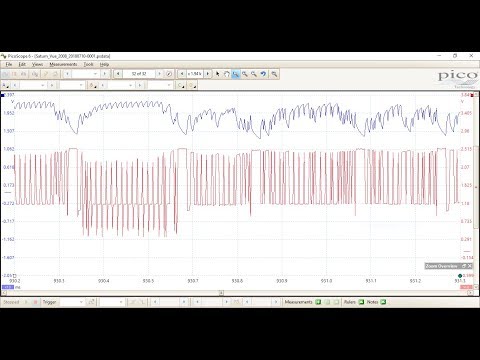Image resolution: width=480 pixels, height=360 pixels.
Task: Restore the Zoom Overview panel
Action: [x=464, y=266]
